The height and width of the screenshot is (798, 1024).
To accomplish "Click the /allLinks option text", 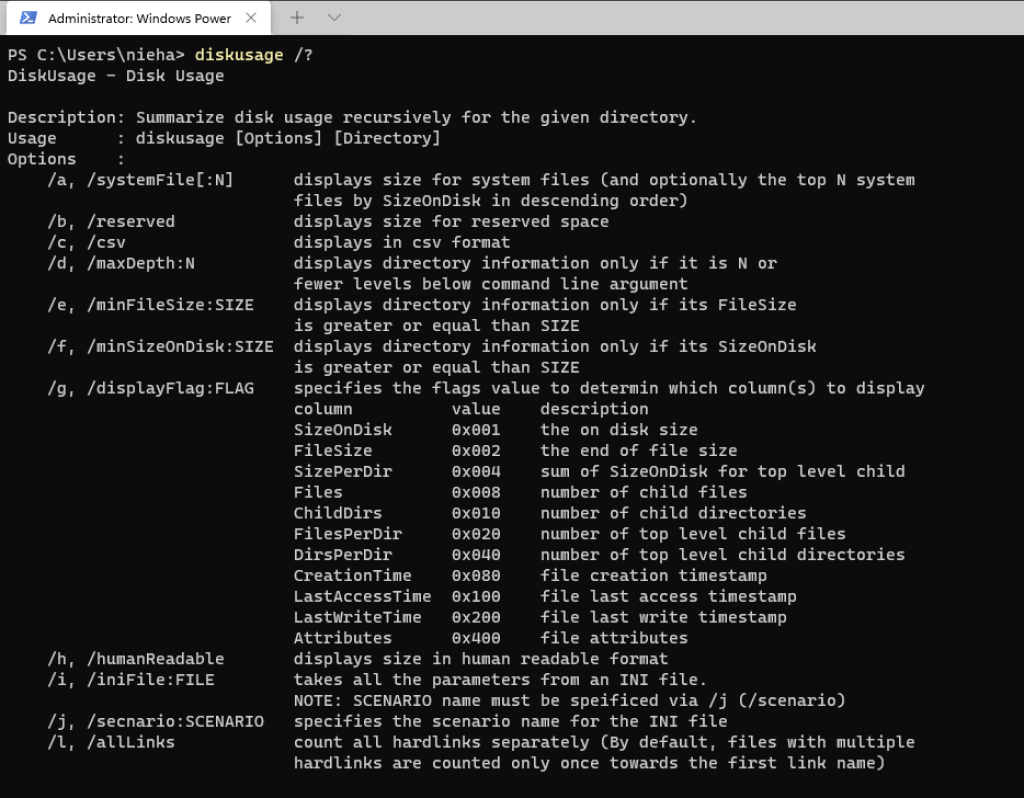I will (x=135, y=742).
